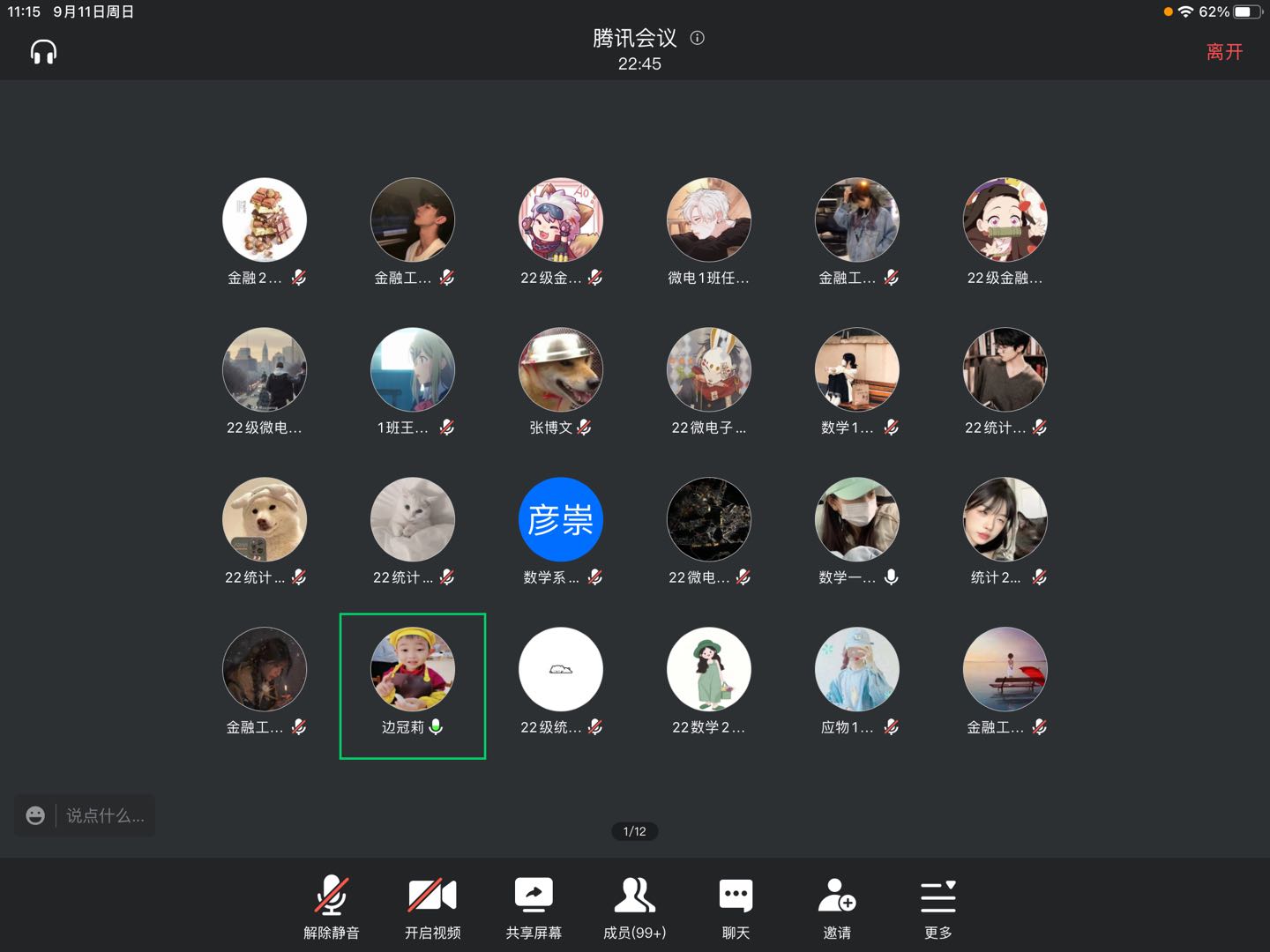Tap the shiba dog avatar of 张博文
Screen dimensions: 1270x952
560,369
